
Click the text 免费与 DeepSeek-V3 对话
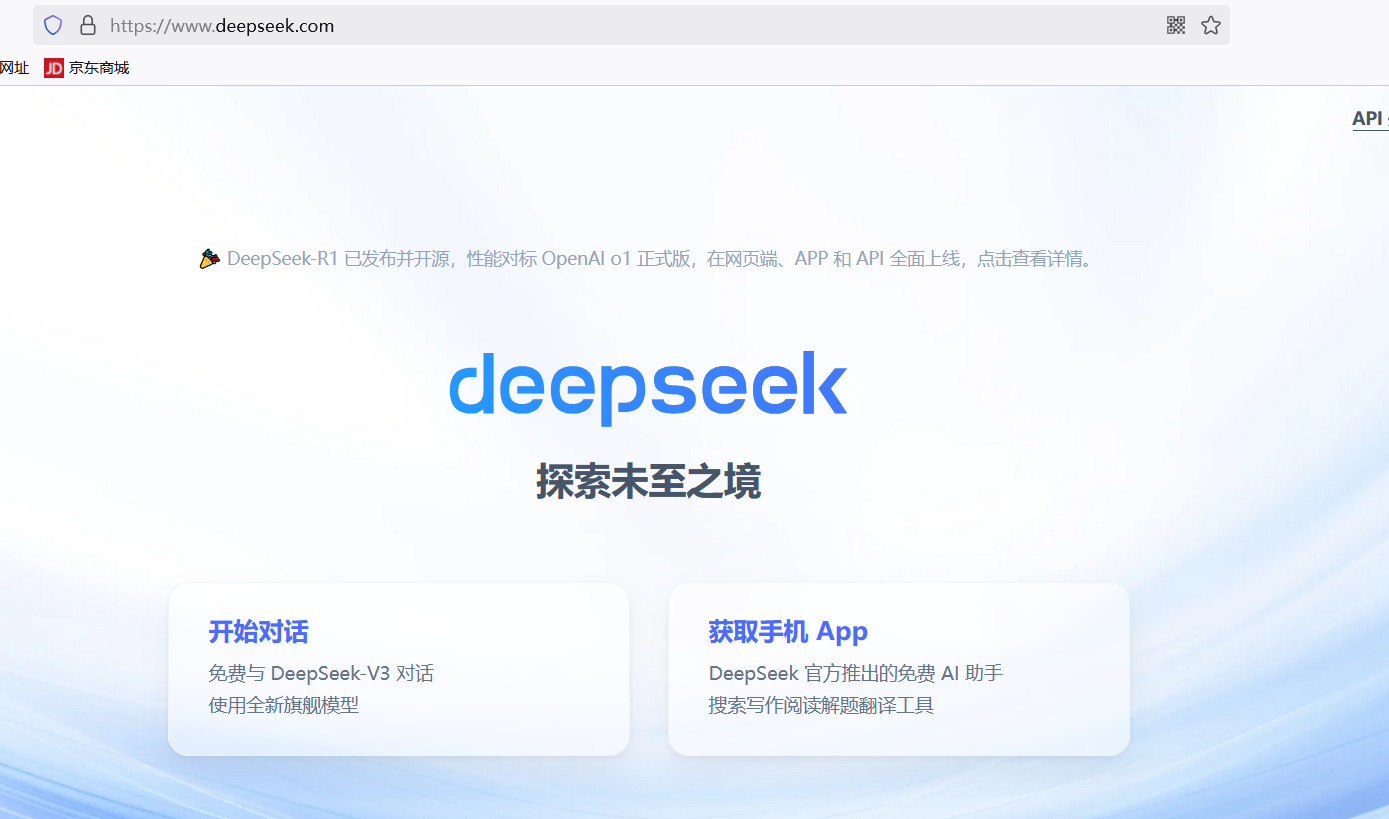(321, 673)
